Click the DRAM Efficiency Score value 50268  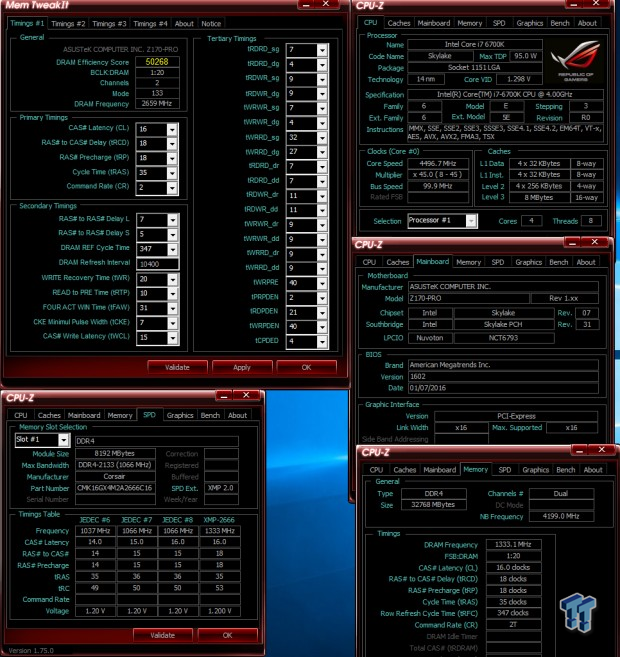click(x=157, y=62)
